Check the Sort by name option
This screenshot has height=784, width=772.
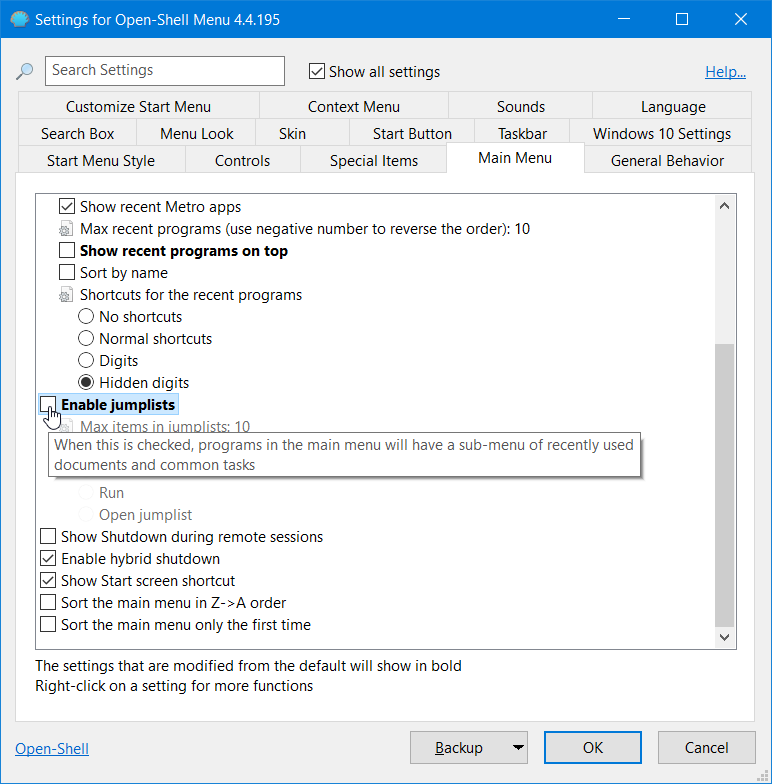click(67, 272)
